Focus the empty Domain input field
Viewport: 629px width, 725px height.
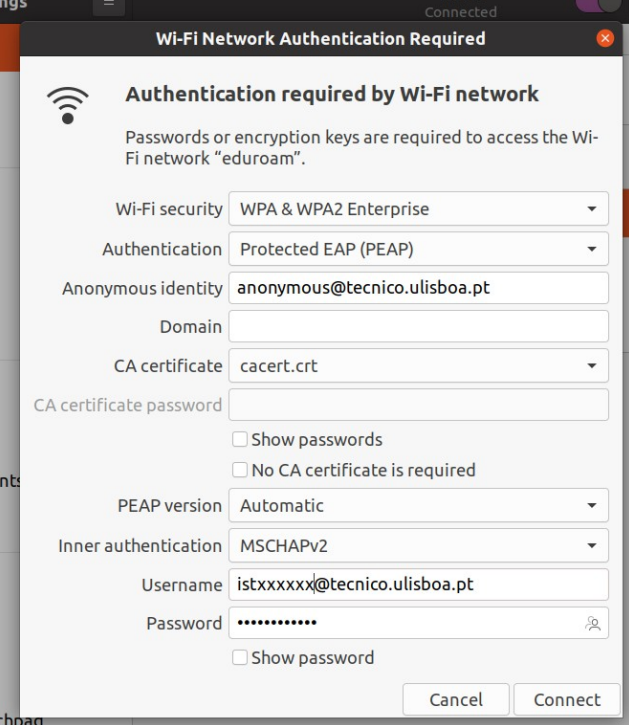(x=418, y=326)
